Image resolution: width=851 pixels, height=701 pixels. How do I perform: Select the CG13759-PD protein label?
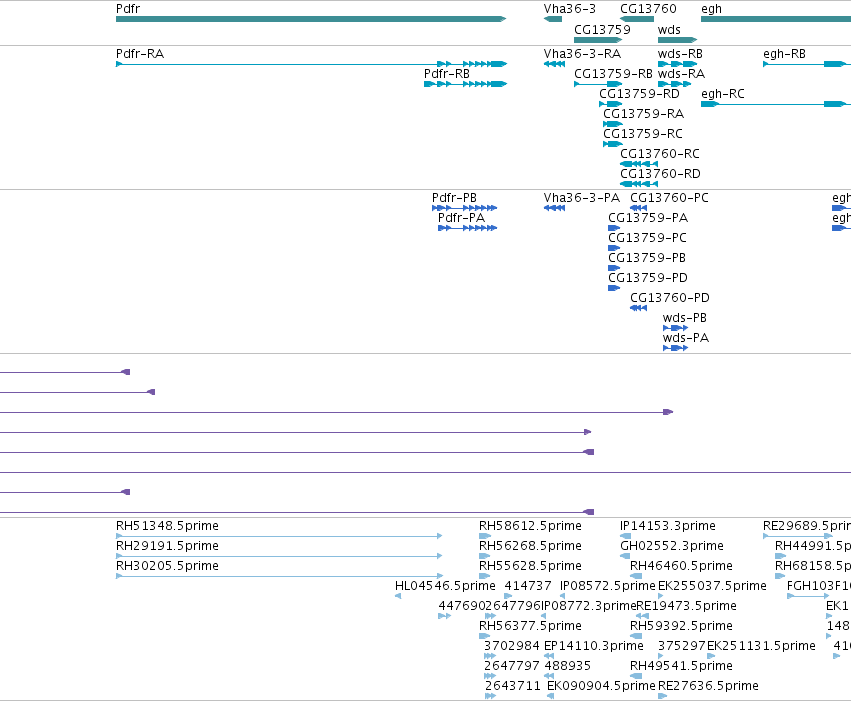[x=647, y=278]
